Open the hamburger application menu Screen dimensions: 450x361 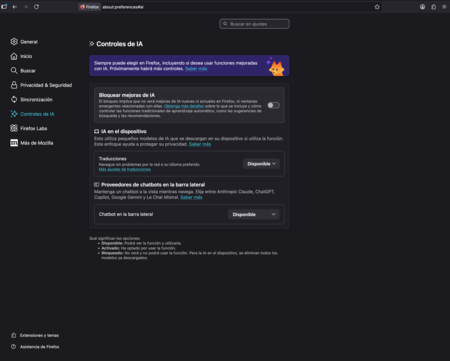click(444, 7)
